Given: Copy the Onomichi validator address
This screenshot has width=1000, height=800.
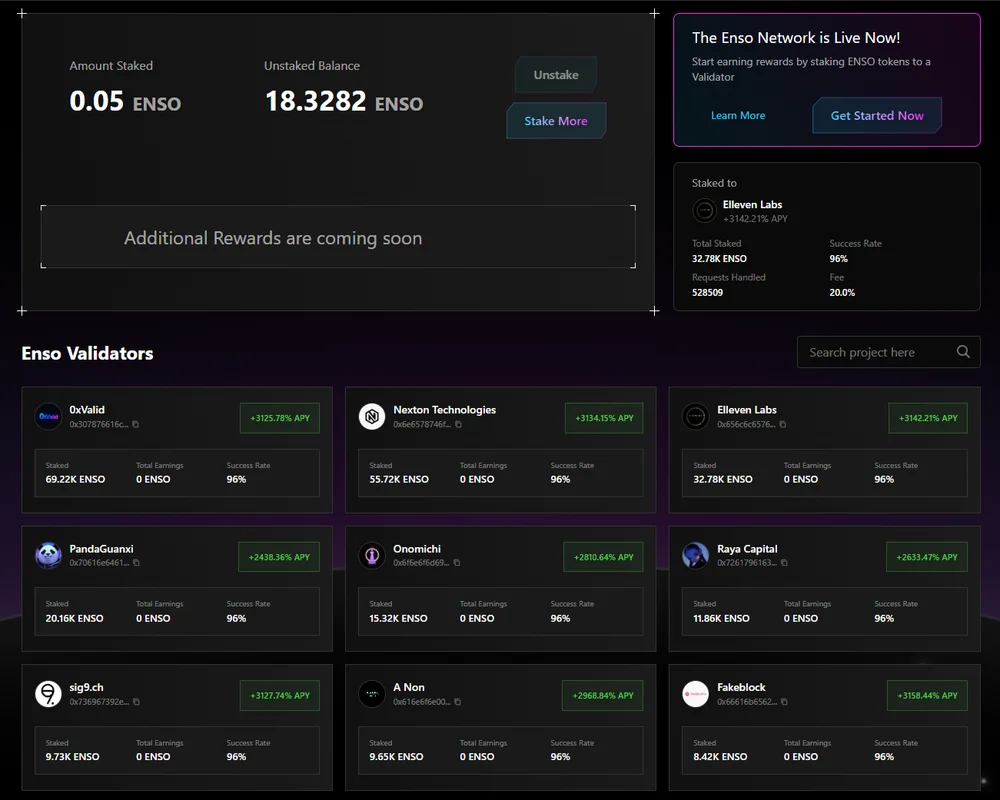Looking at the screenshot, I should point(457,563).
